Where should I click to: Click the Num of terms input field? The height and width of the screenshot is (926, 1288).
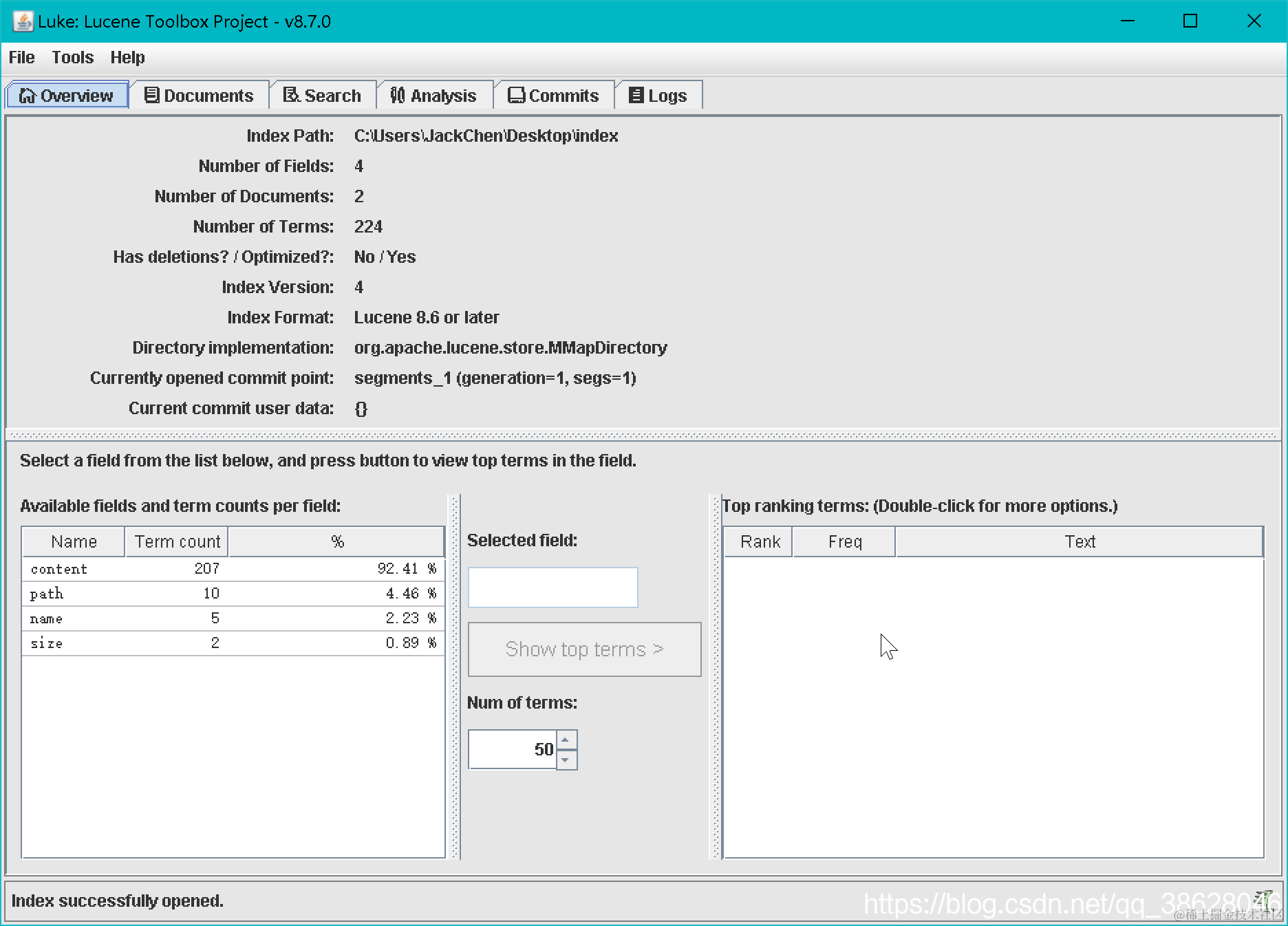(513, 749)
